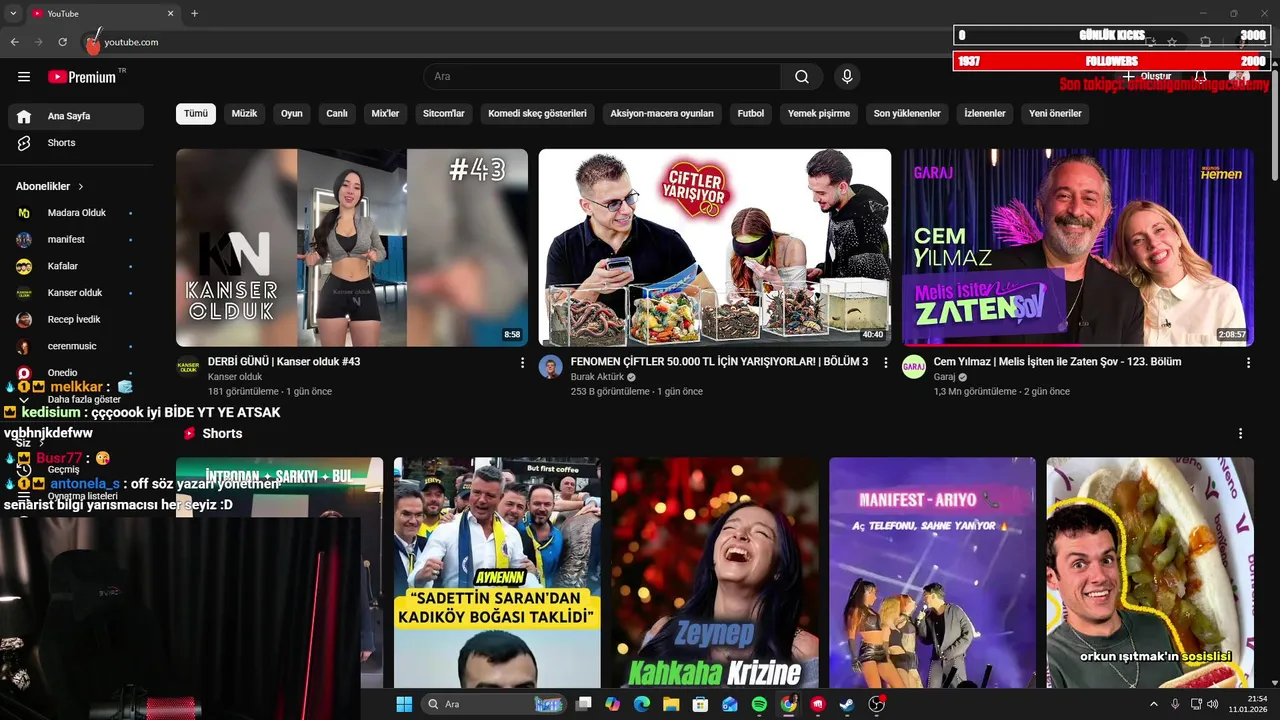Select the Aksiyon-macera oyunları chip
This screenshot has height=720, width=1280.
tap(662, 114)
